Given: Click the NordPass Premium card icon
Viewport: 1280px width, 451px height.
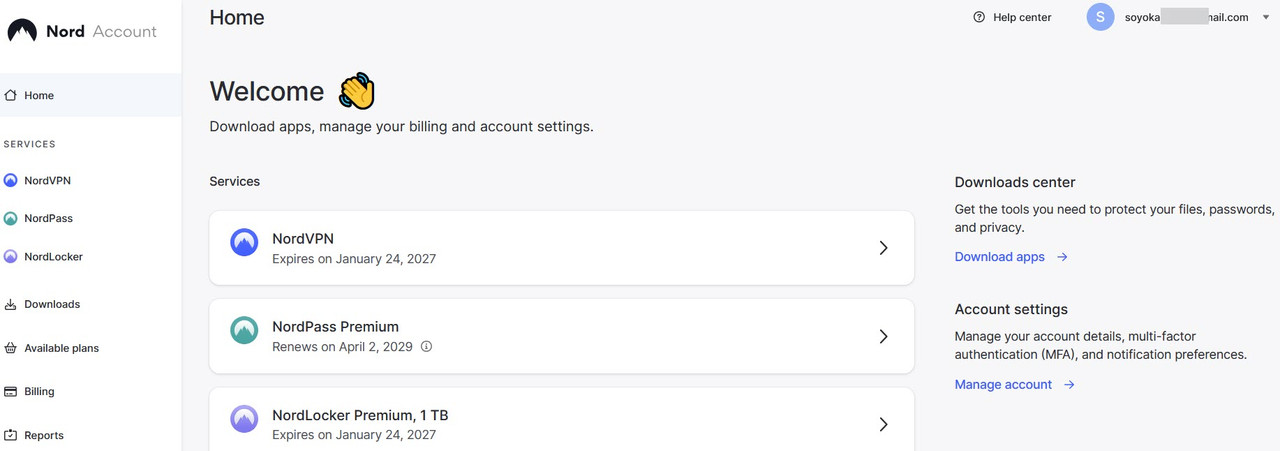Looking at the screenshot, I should (x=244, y=330).
